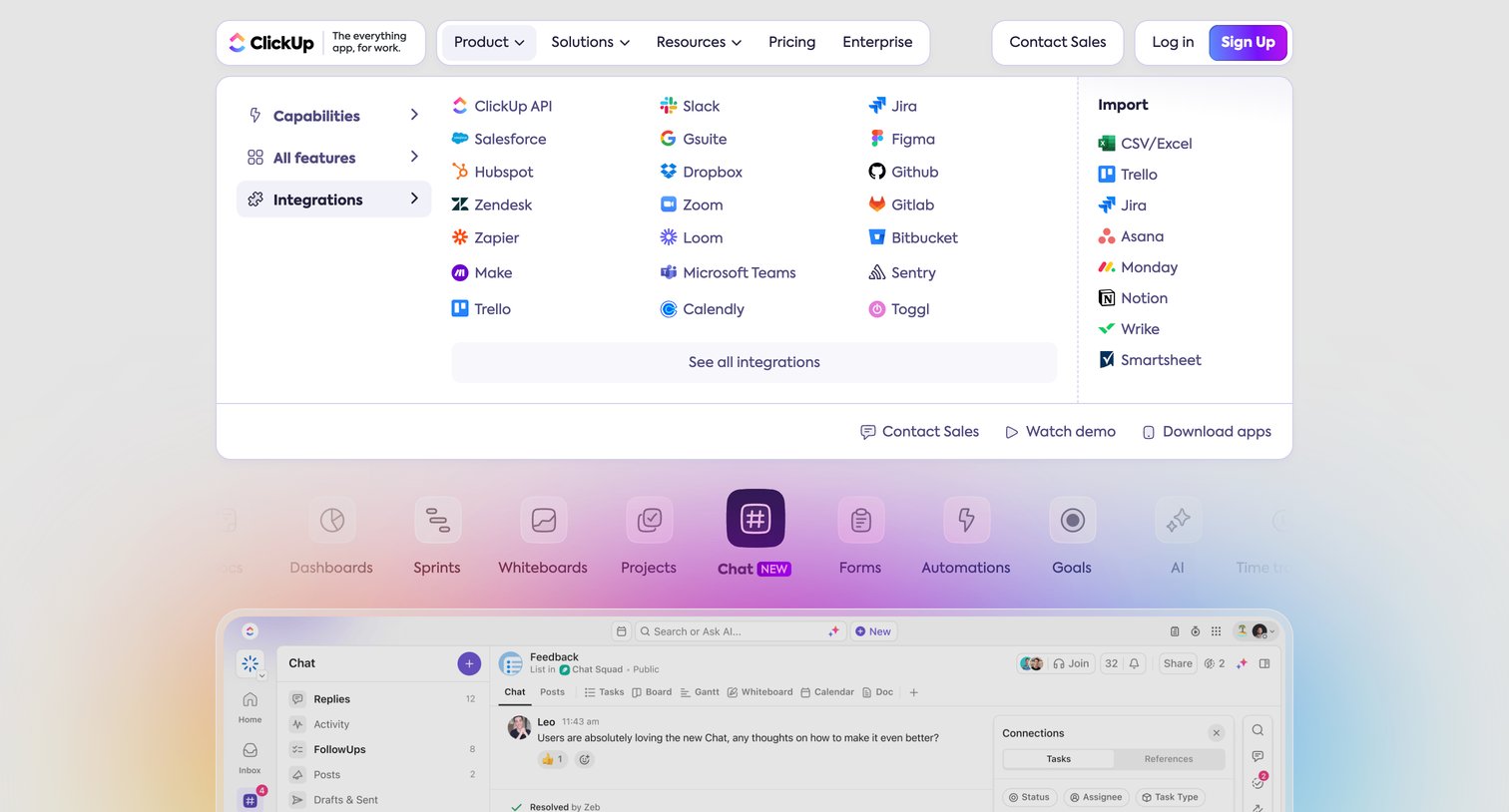The width and height of the screenshot is (1509, 812).
Task: Select the Automations feature icon
Action: (x=967, y=520)
